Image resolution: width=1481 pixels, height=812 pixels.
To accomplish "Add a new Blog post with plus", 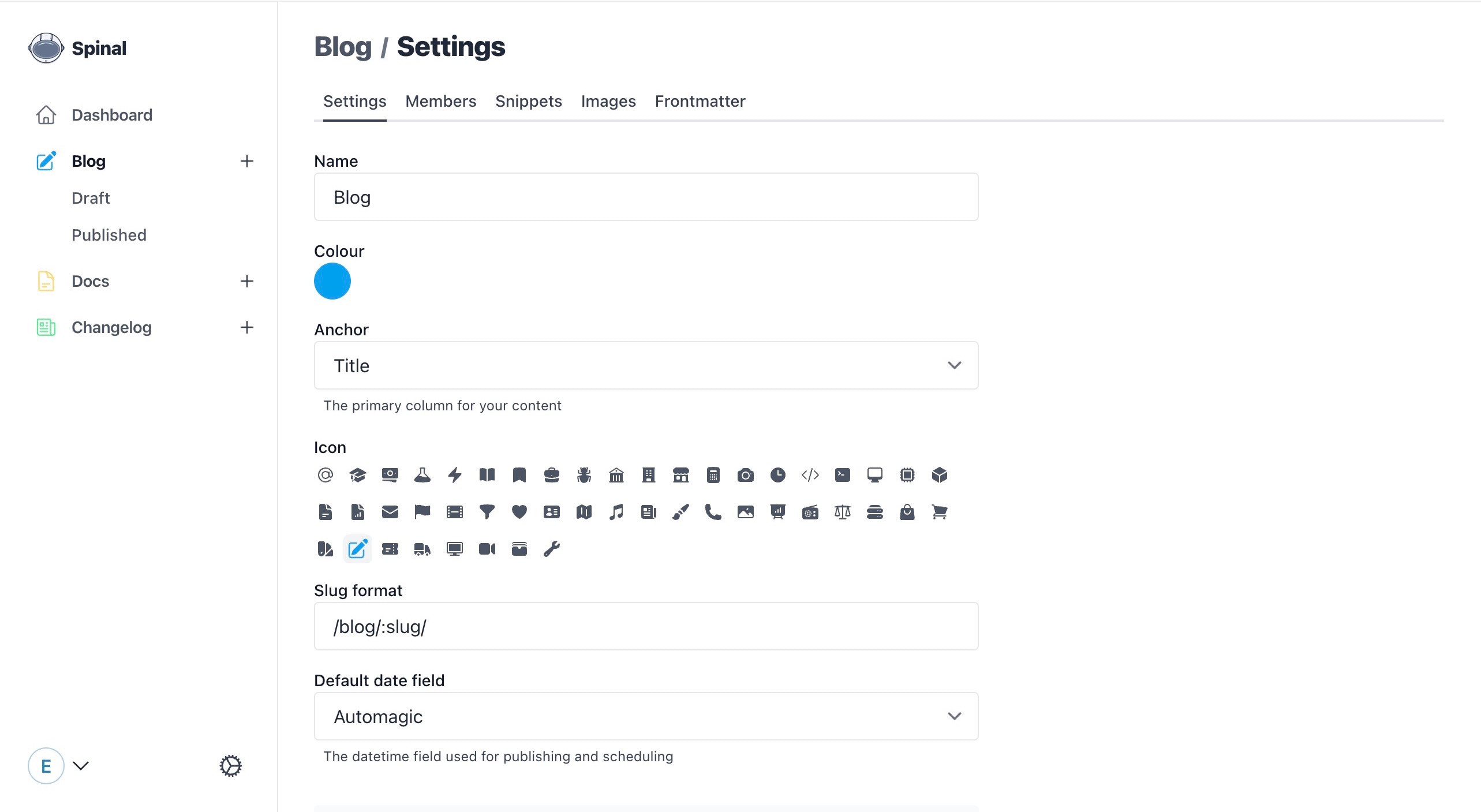I will [x=247, y=161].
